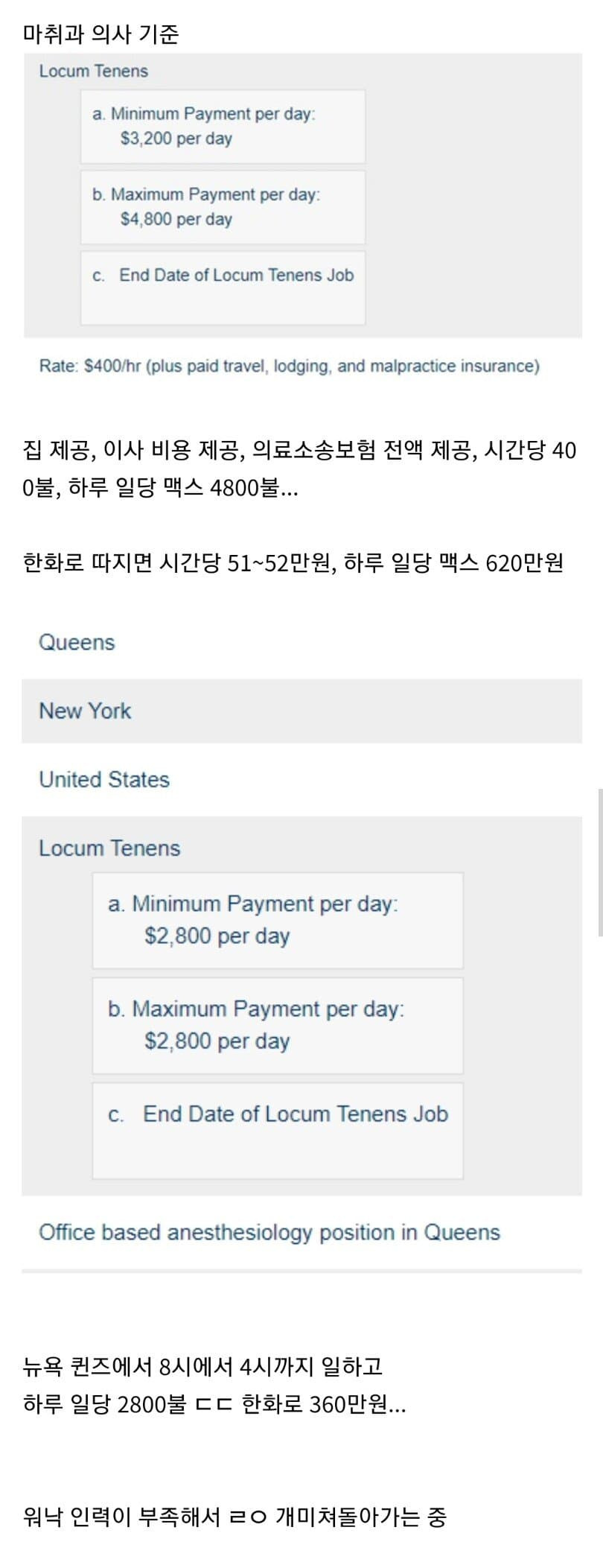Image resolution: width=603 pixels, height=1568 pixels.
Task: Select the maximum payment $2,800 per day box
Action: (x=277, y=1025)
